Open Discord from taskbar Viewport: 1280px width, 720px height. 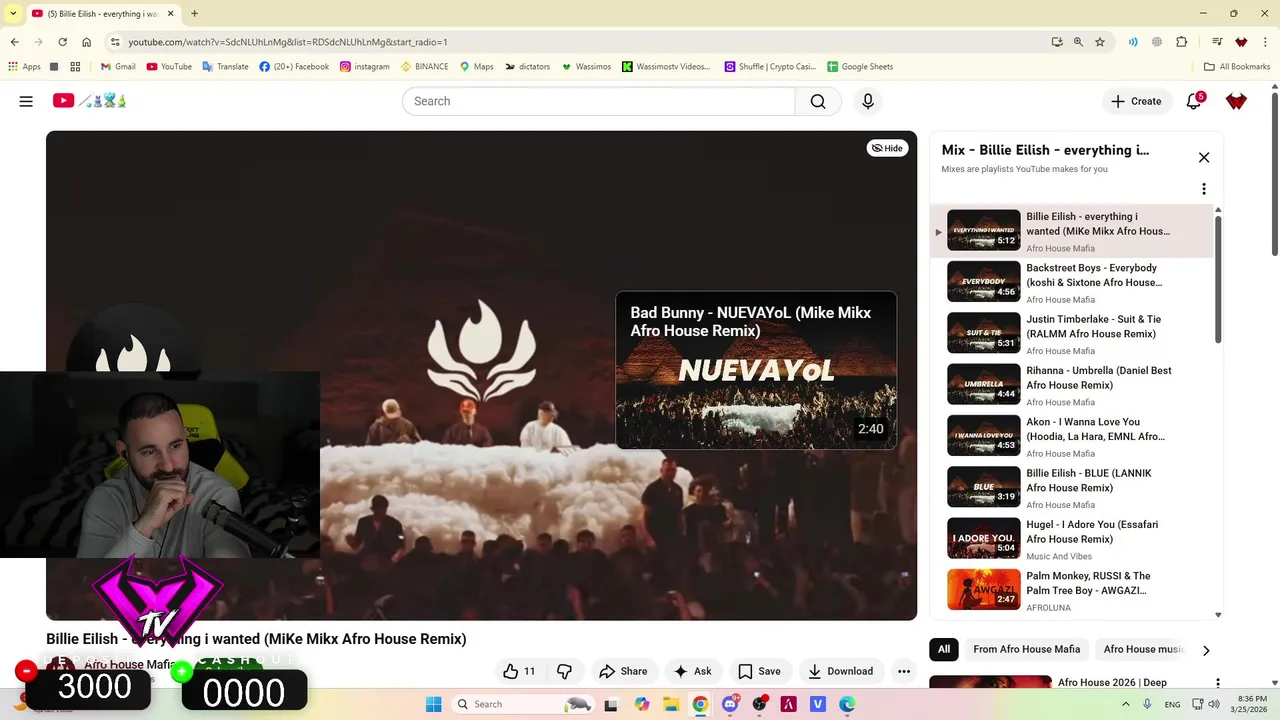coord(730,704)
